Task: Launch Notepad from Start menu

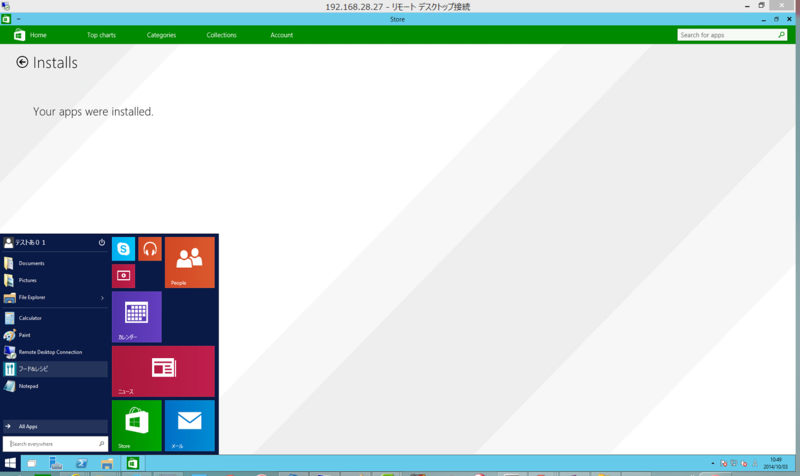Action: 55,386
